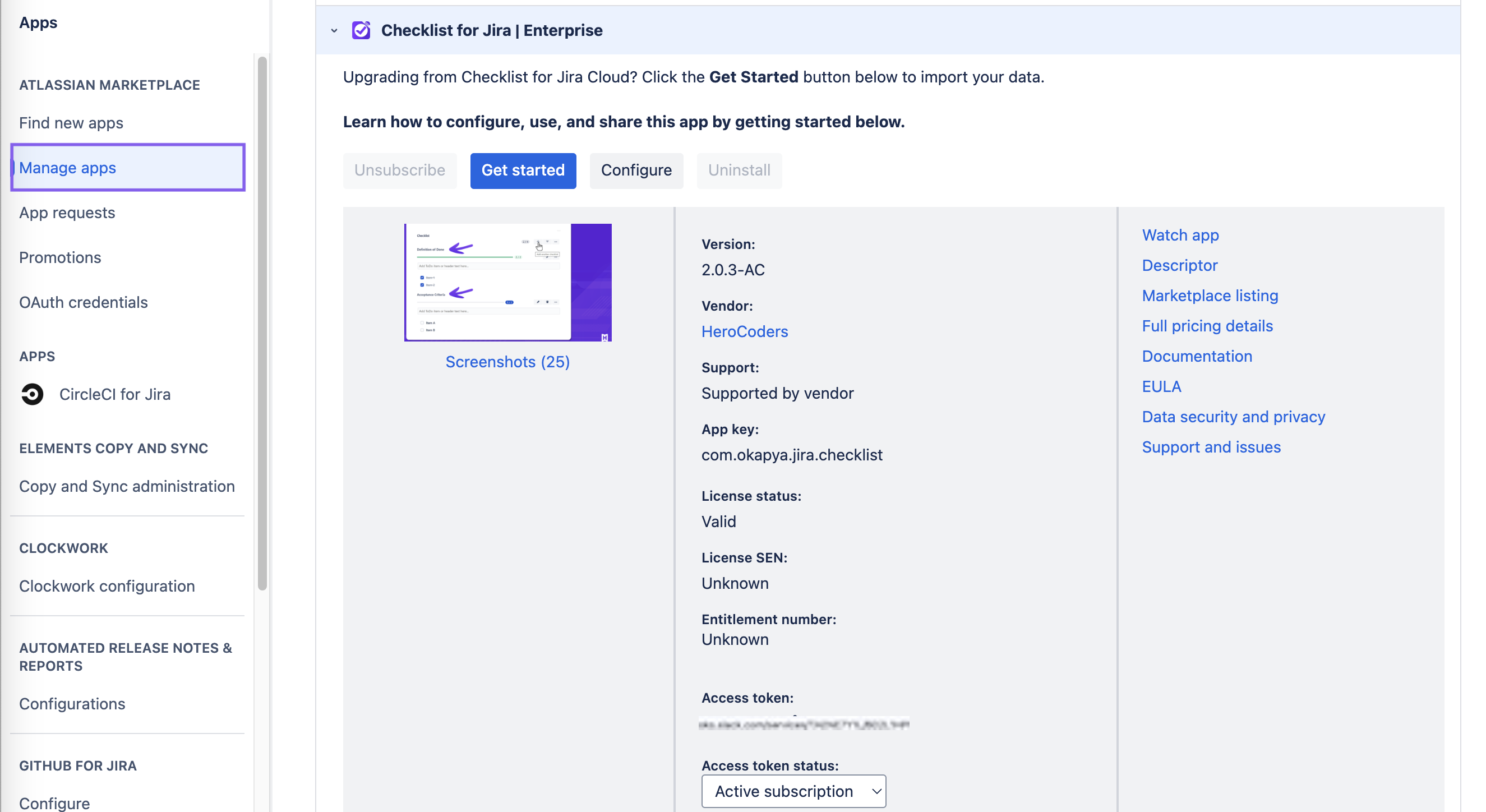Viewport: 1486px width, 812px height.
Task: Click the sidebar vertical scrollbar
Action: point(262,323)
